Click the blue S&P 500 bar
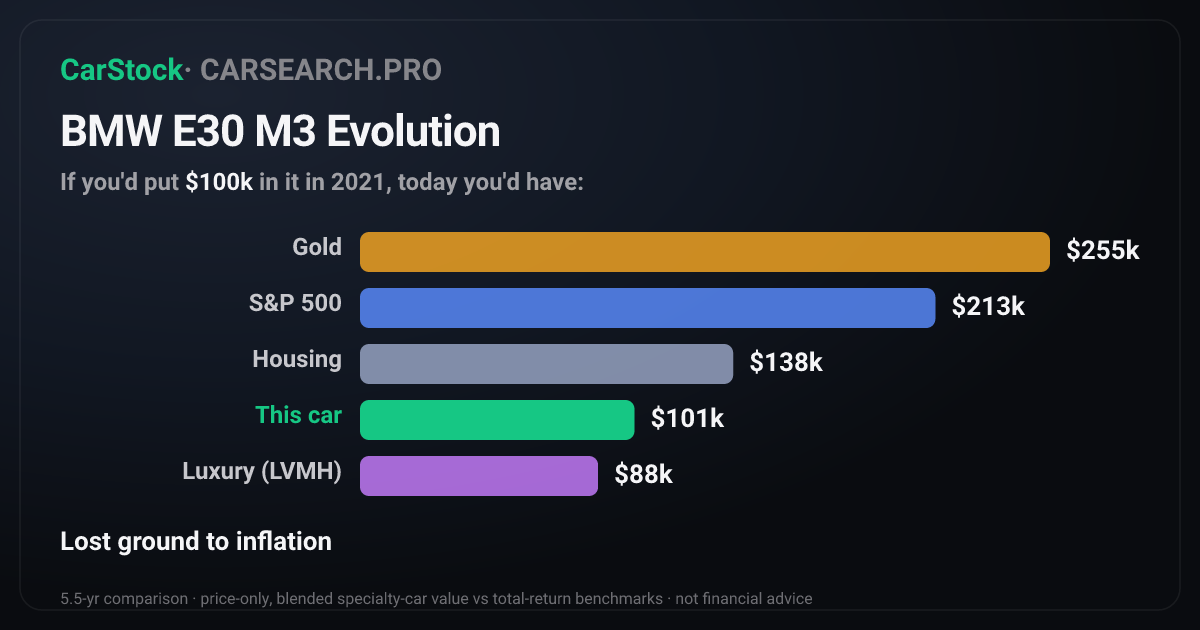 coord(647,308)
